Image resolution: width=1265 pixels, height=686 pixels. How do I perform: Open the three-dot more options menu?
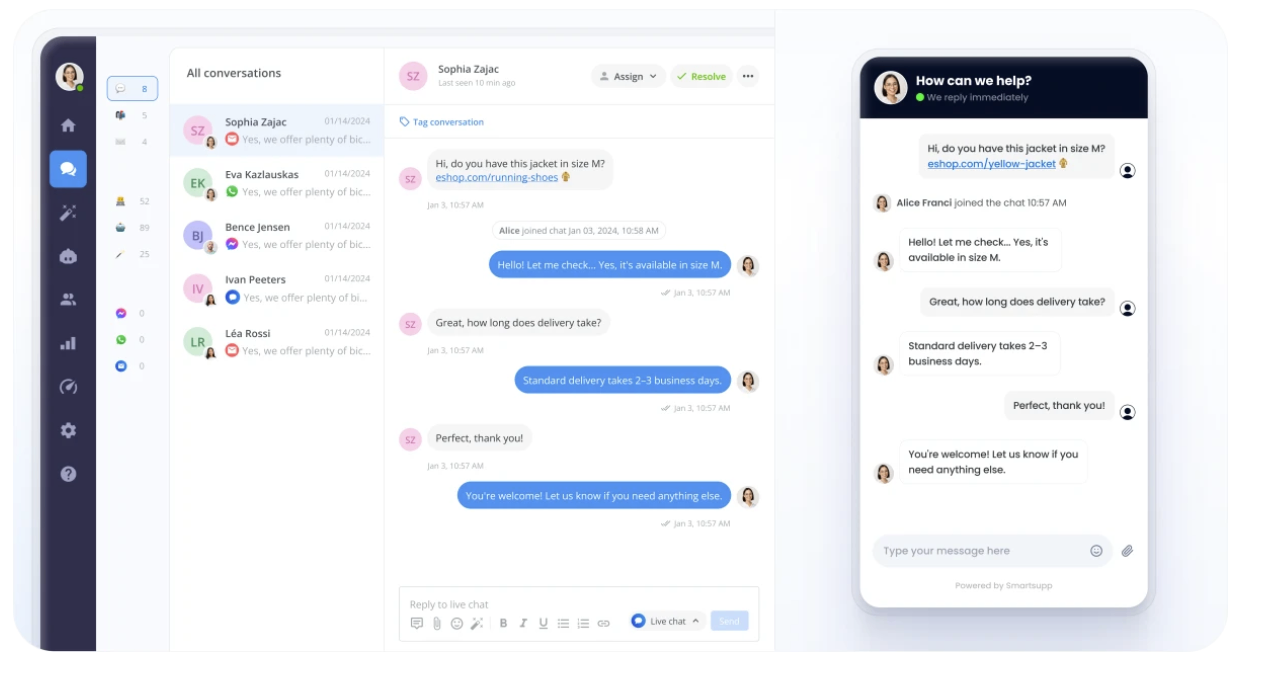[748, 76]
